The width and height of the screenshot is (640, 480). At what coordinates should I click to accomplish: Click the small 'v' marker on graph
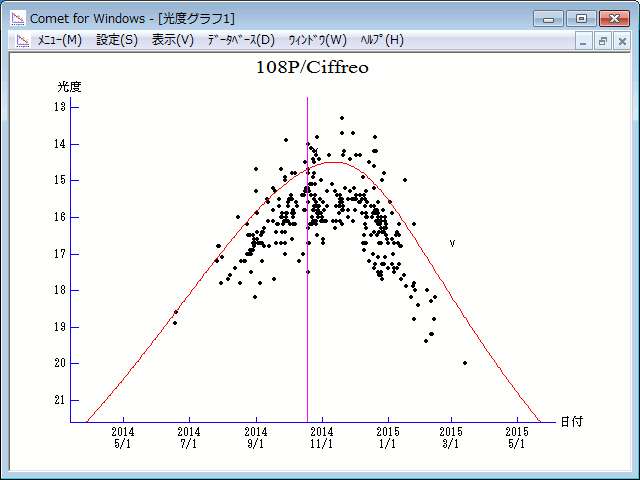(x=452, y=243)
